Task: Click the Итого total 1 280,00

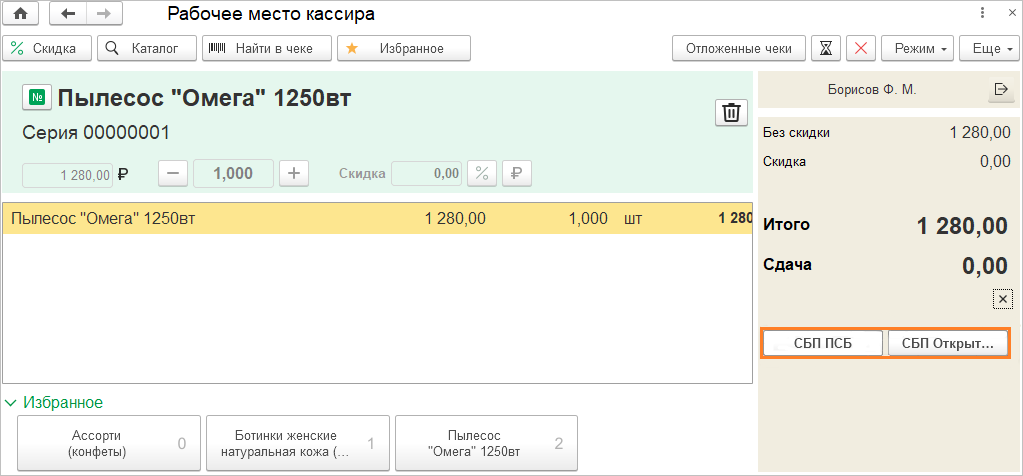Action: click(962, 226)
